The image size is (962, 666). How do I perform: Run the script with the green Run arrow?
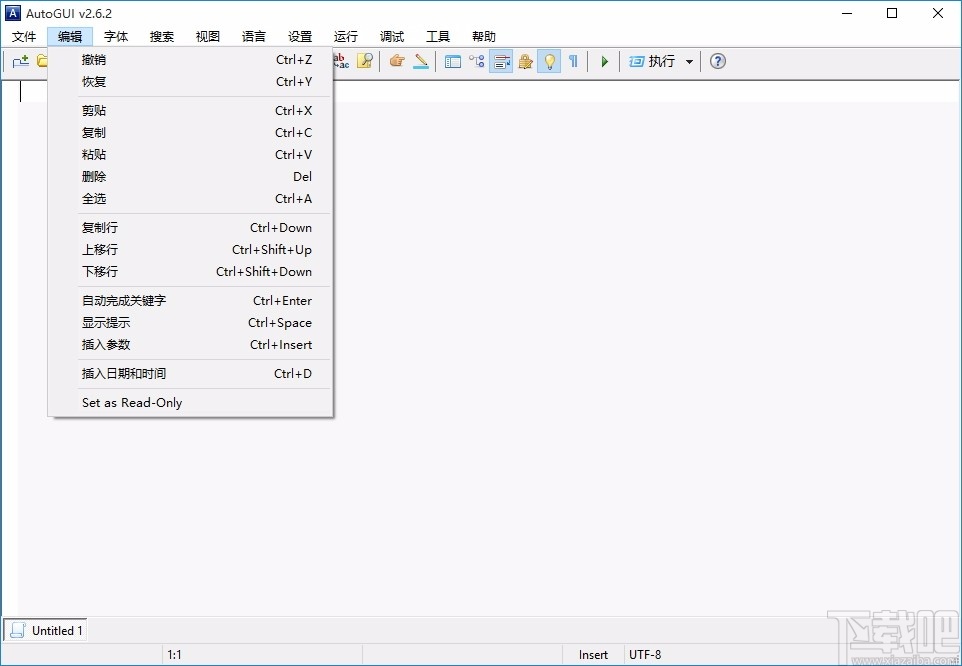(x=604, y=61)
